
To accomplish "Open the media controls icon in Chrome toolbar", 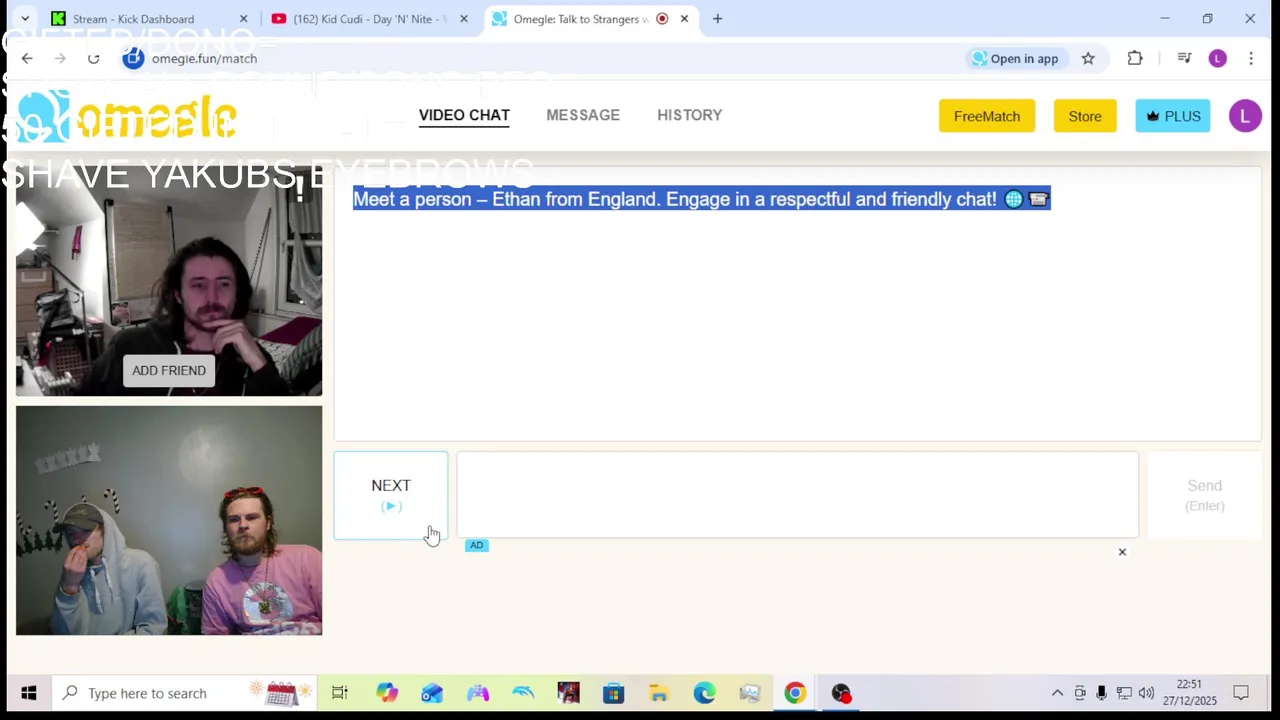I will click(x=1184, y=59).
